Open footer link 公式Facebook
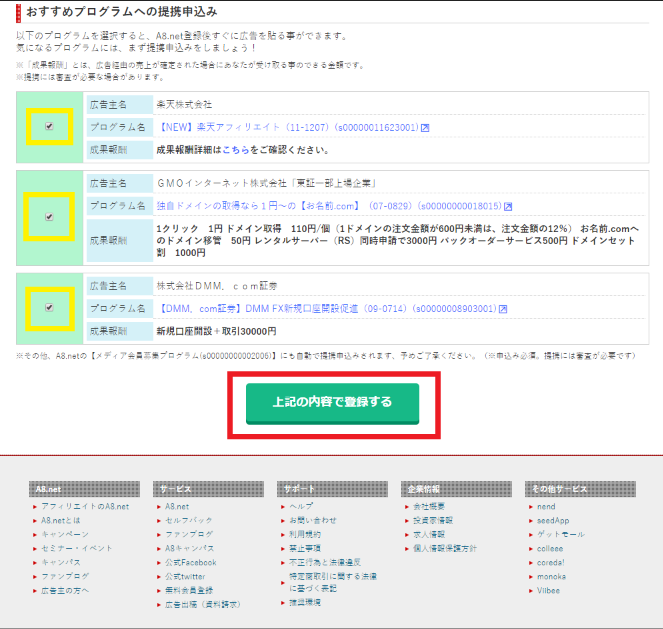This screenshot has height=629, width=663. pos(191,562)
